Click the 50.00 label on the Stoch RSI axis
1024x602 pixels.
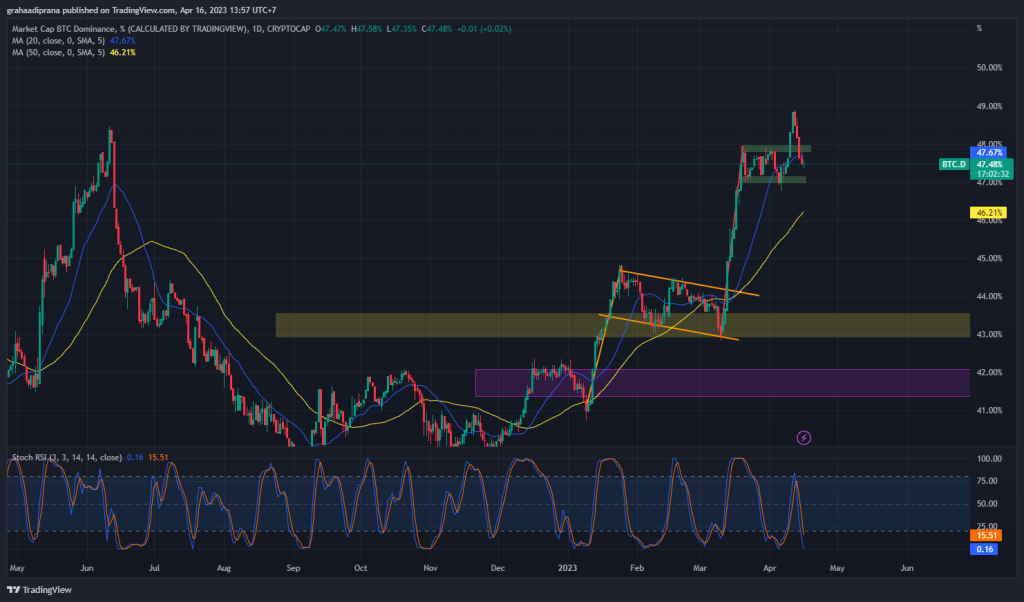coord(989,503)
